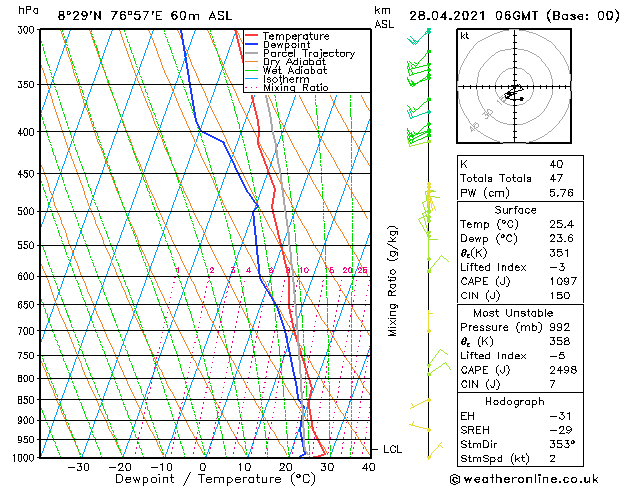Click the station coordinates 8°29'N 76°57'E
629x486 pixels.
click(110, 16)
